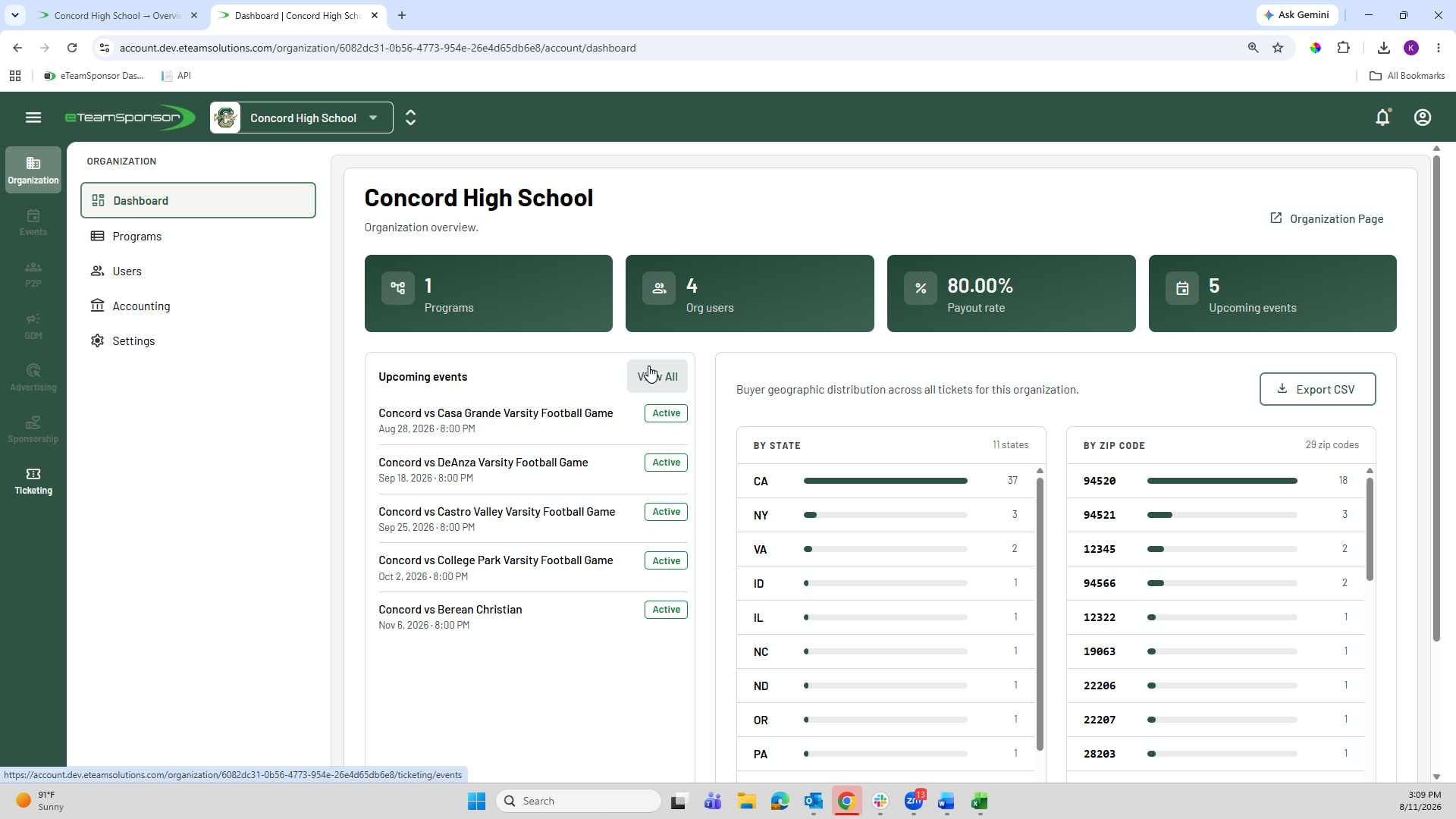Click the Windows Start button
The image size is (1456, 819).
476,801
